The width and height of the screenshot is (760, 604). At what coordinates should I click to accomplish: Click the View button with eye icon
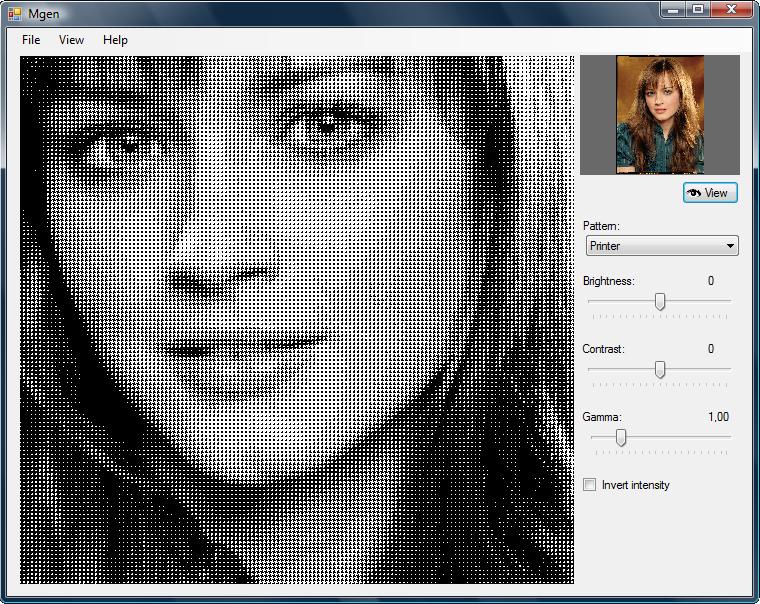coord(710,193)
